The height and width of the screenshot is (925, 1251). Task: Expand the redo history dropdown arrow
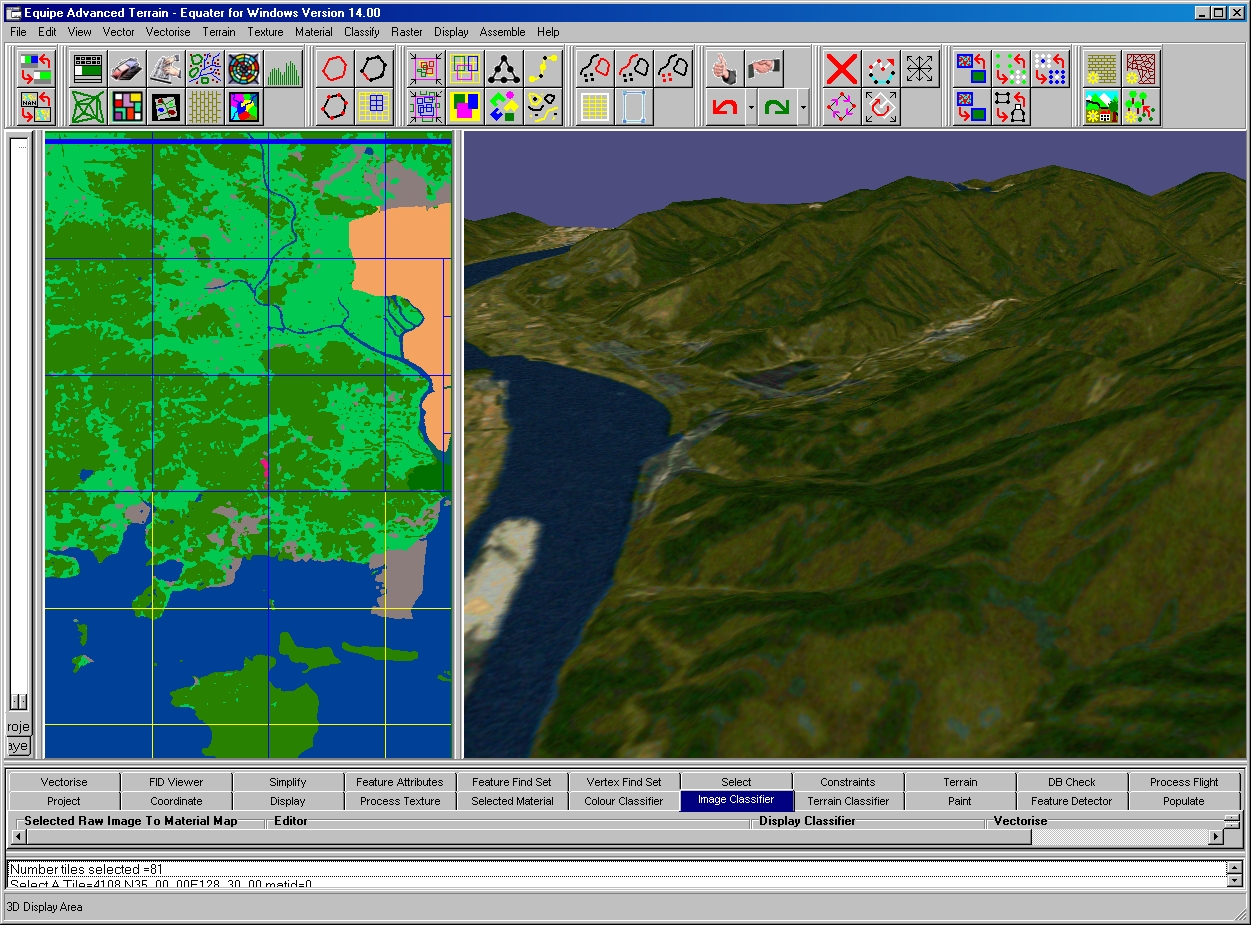[x=803, y=106]
